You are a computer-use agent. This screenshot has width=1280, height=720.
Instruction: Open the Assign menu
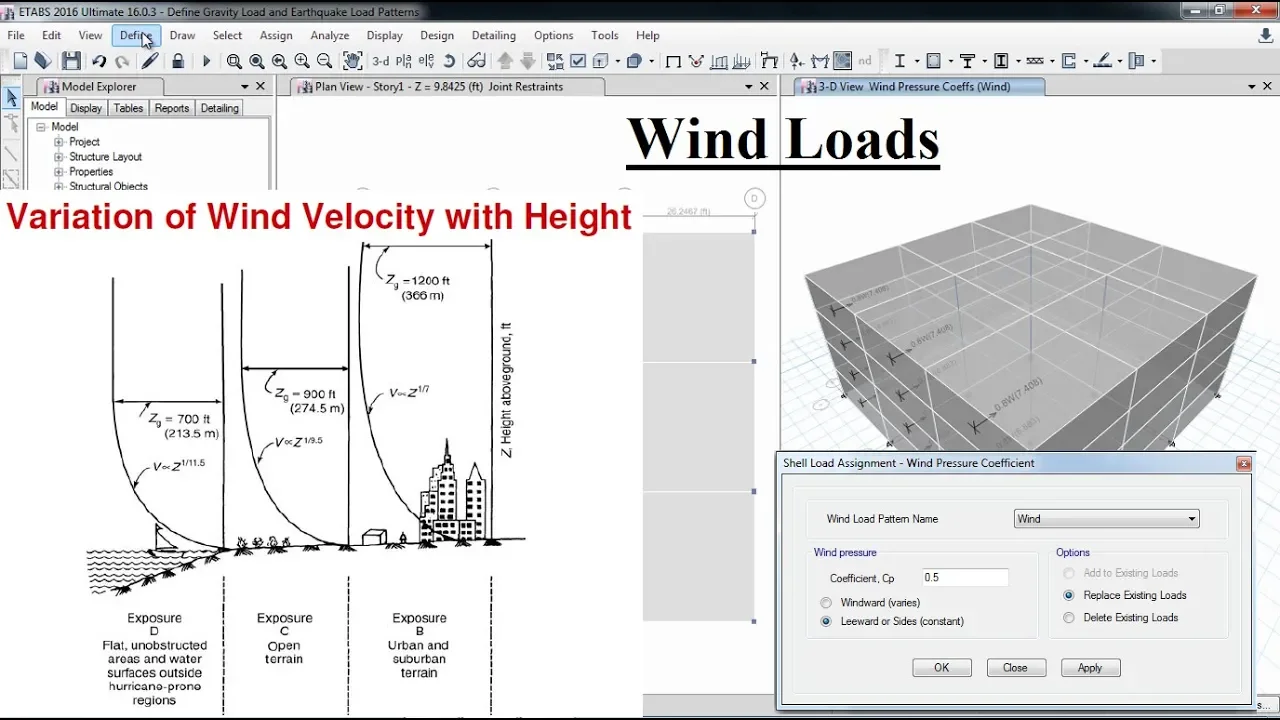tap(276, 35)
